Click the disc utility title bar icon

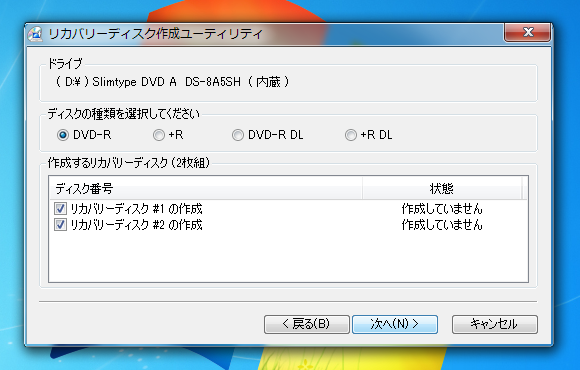pos(36,34)
